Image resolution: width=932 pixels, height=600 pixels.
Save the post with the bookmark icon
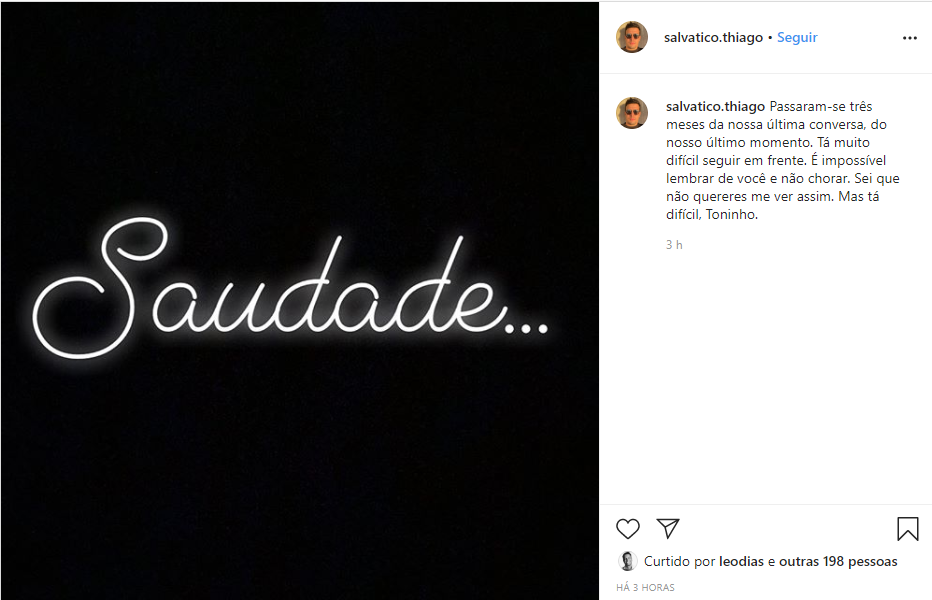tap(908, 529)
